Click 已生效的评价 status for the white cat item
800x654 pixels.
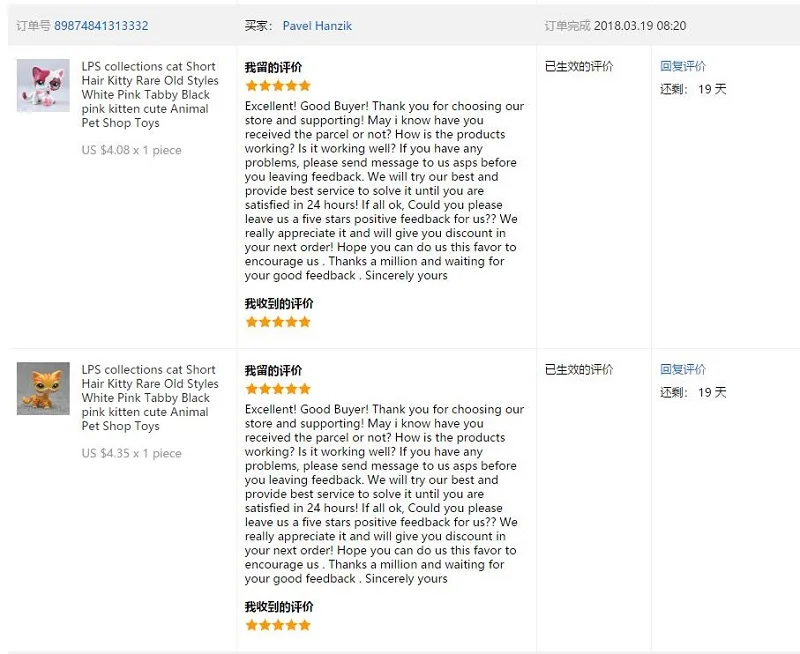coord(579,66)
